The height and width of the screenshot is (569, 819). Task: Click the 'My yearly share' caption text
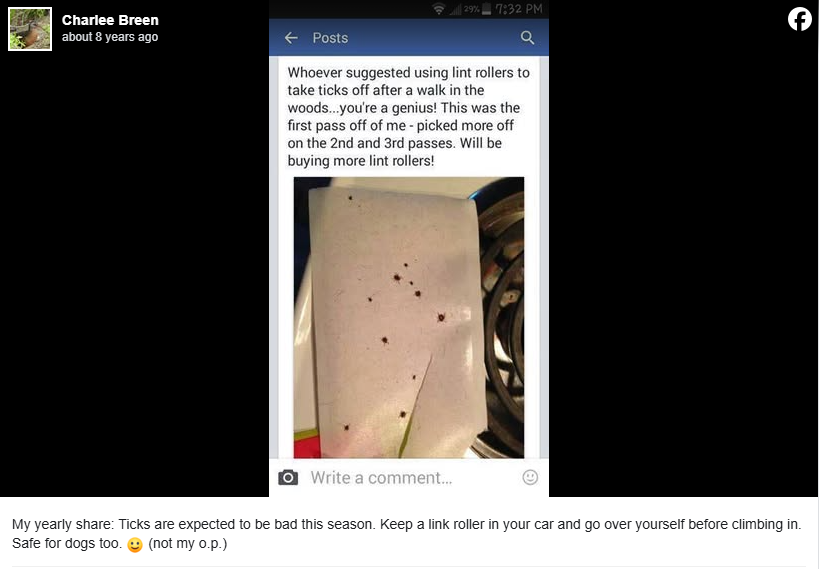(x=406, y=533)
